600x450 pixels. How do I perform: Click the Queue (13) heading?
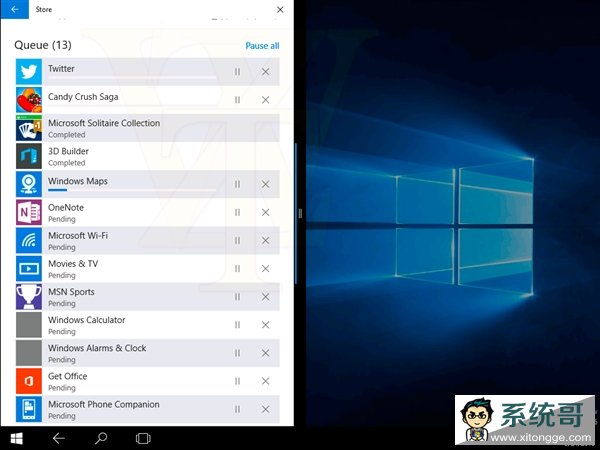[x=43, y=45]
